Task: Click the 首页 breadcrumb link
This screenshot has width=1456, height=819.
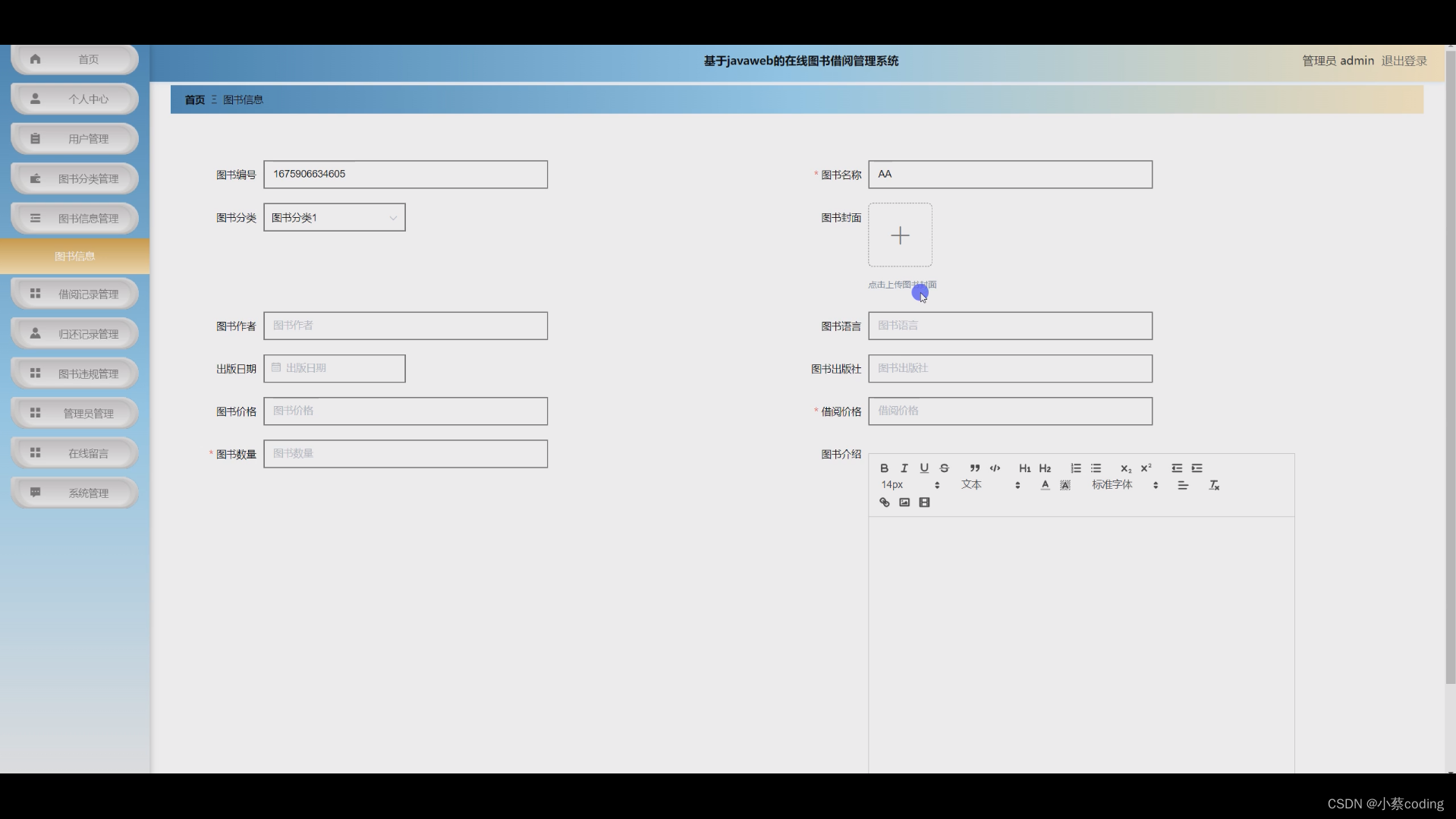Action: point(195,99)
